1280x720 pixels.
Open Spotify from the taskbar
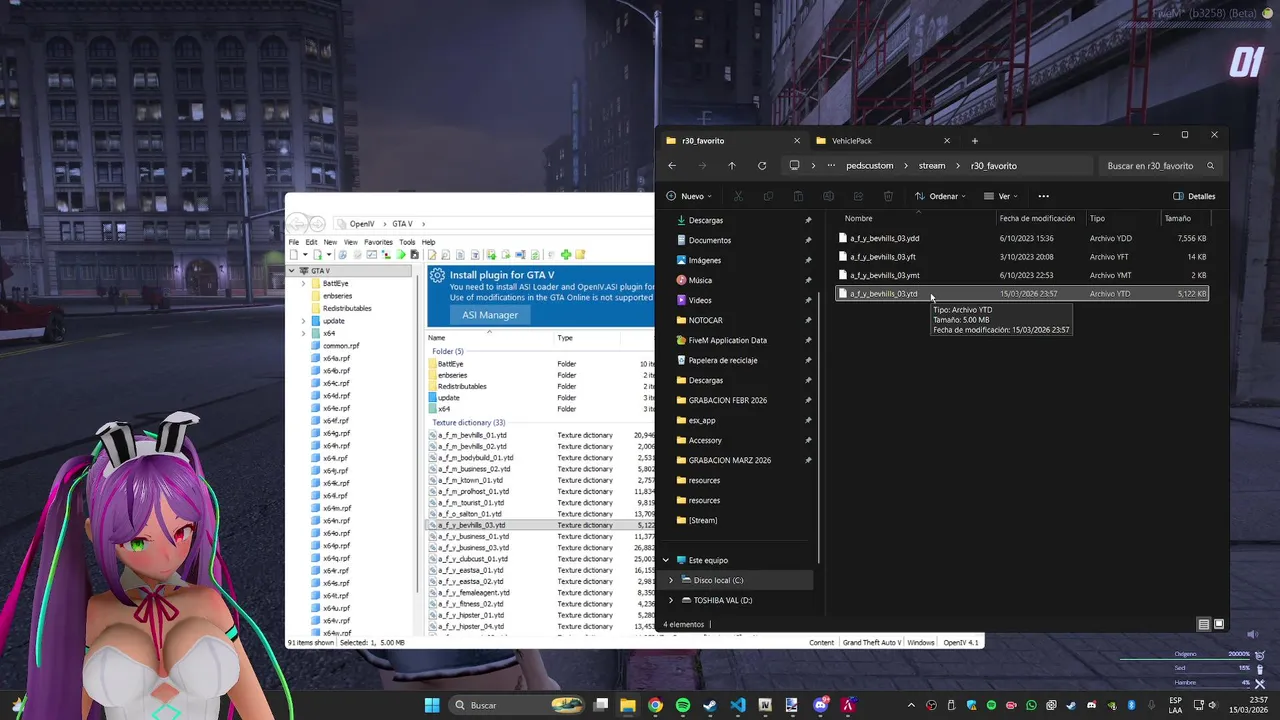(x=683, y=705)
